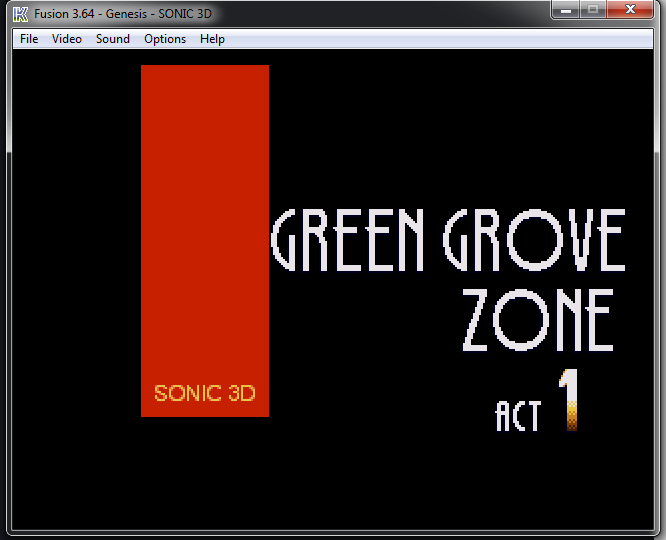Image resolution: width=666 pixels, height=540 pixels.
Task: Open the Video menu
Action: [x=67, y=39]
